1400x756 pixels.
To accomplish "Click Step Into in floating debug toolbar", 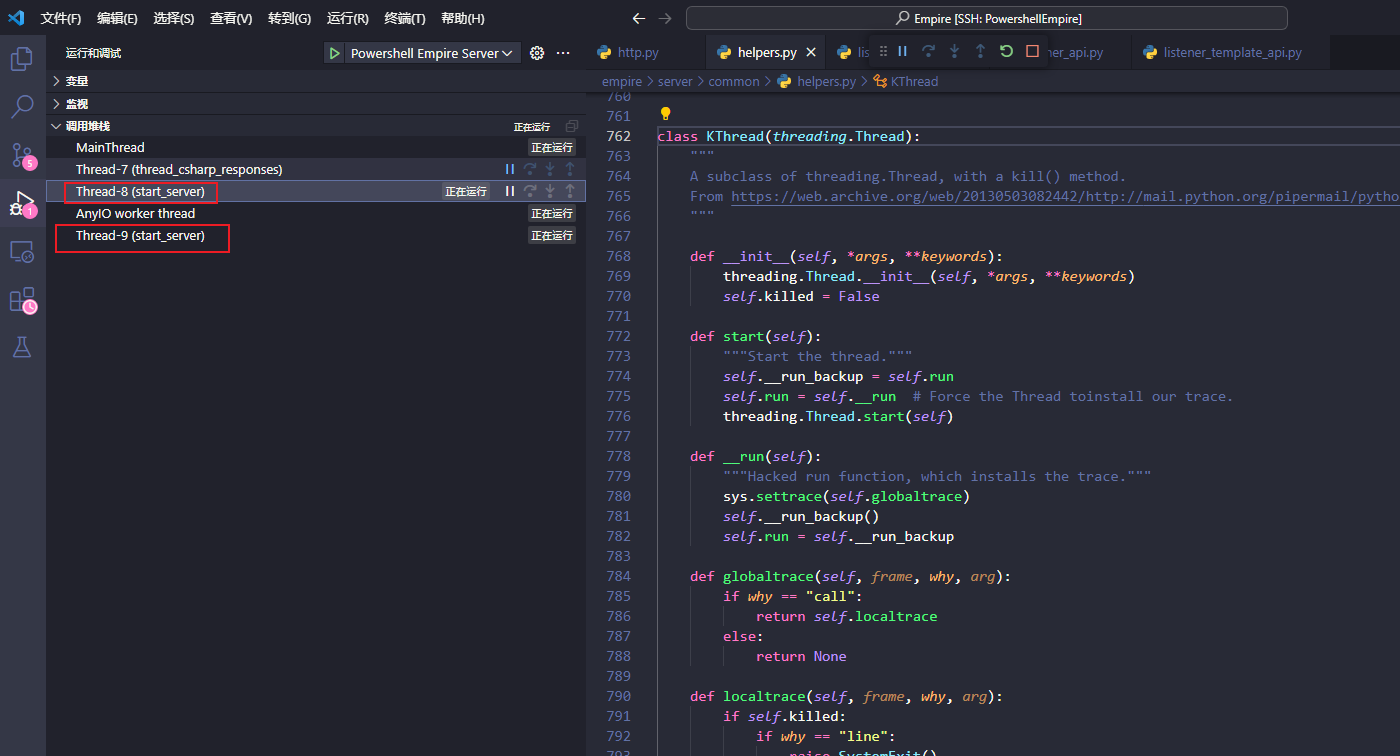I will [954, 51].
